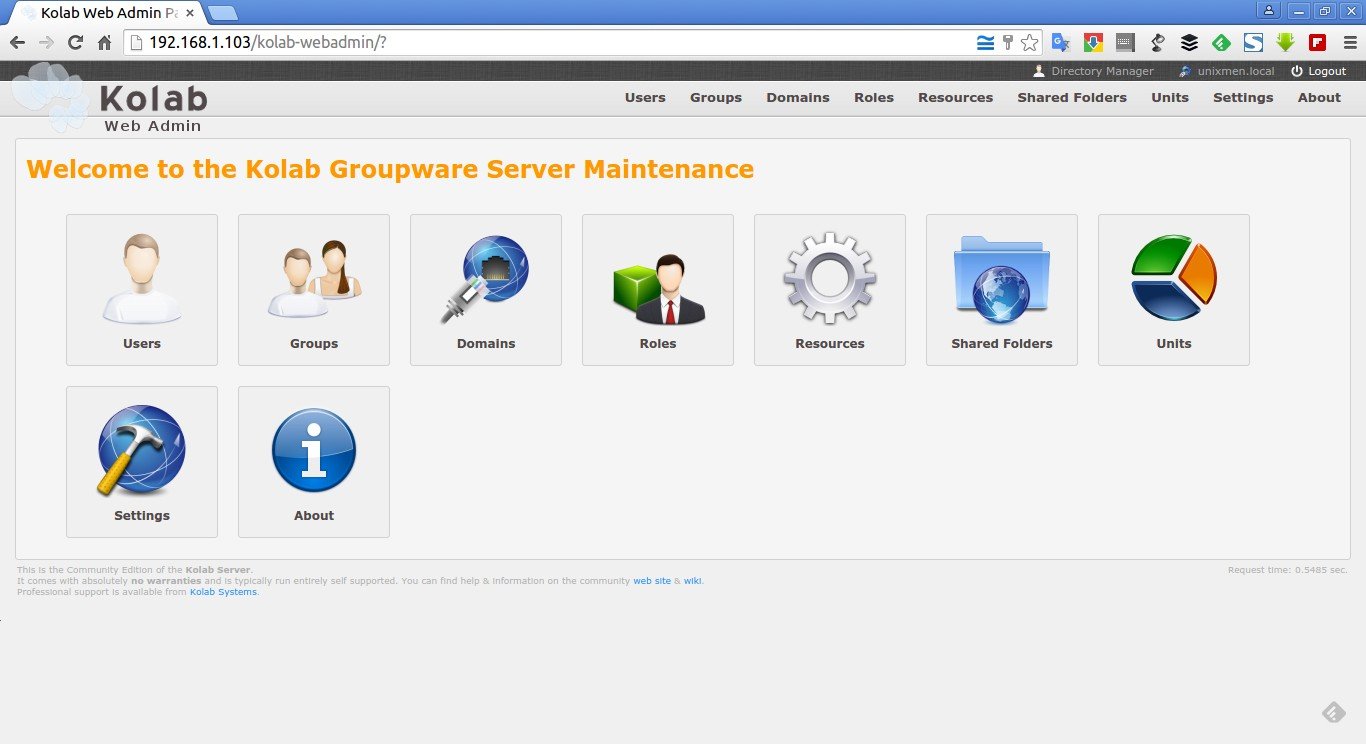Select the Kolab Web Admin browser tab
This screenshot has height=744, width=1366.
(105, 13)
